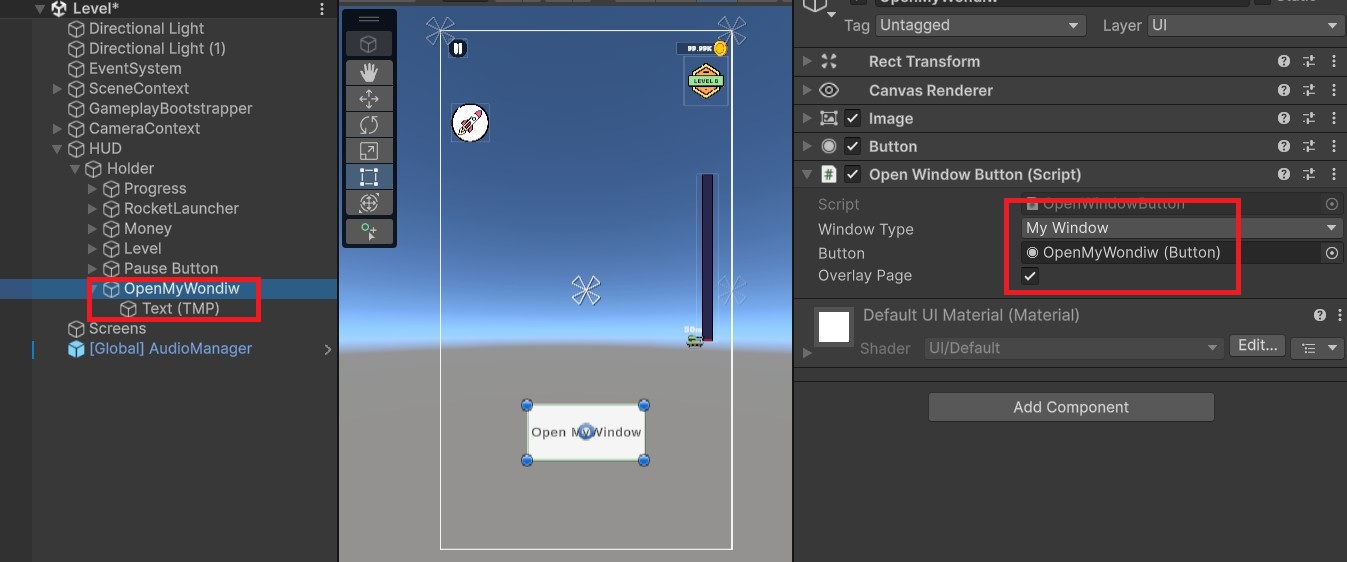
Task: Disable the Image component checkbox
Action: pos(852,118)
